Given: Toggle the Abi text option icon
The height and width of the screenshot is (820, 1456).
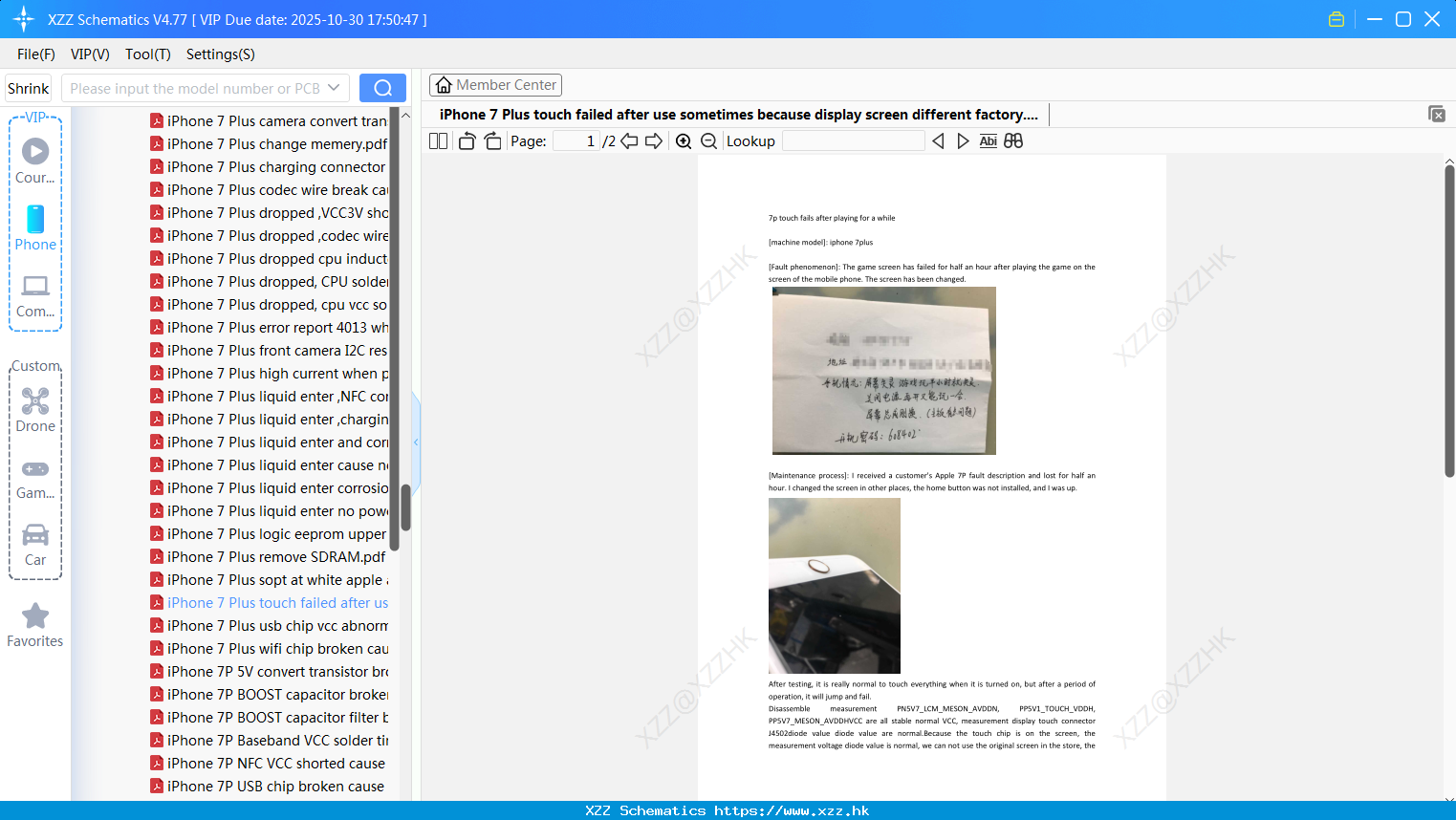Looking at the screenshot, I should coord(988,141).
